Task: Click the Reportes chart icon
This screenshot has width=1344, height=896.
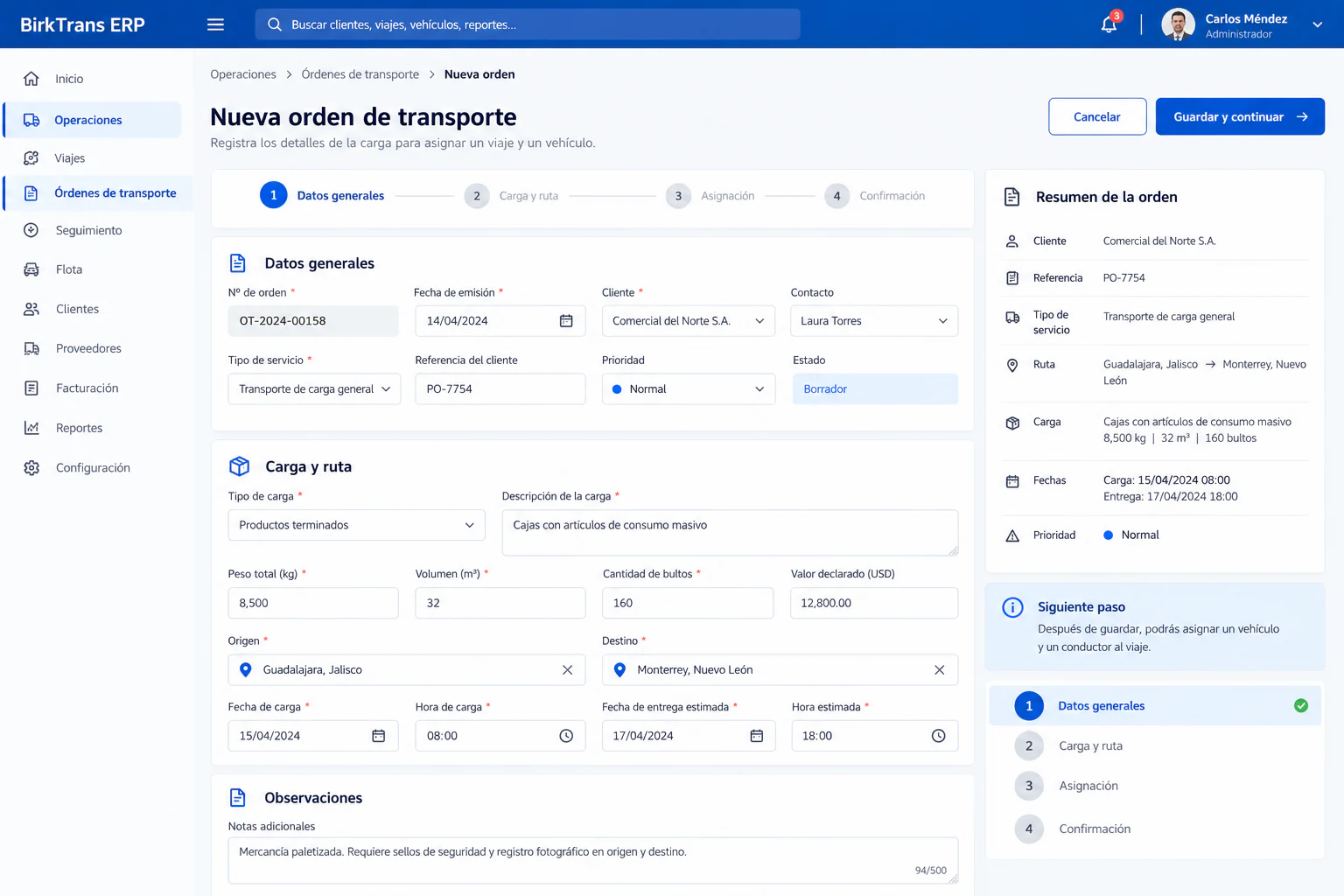Action: [x=31, y=428]
